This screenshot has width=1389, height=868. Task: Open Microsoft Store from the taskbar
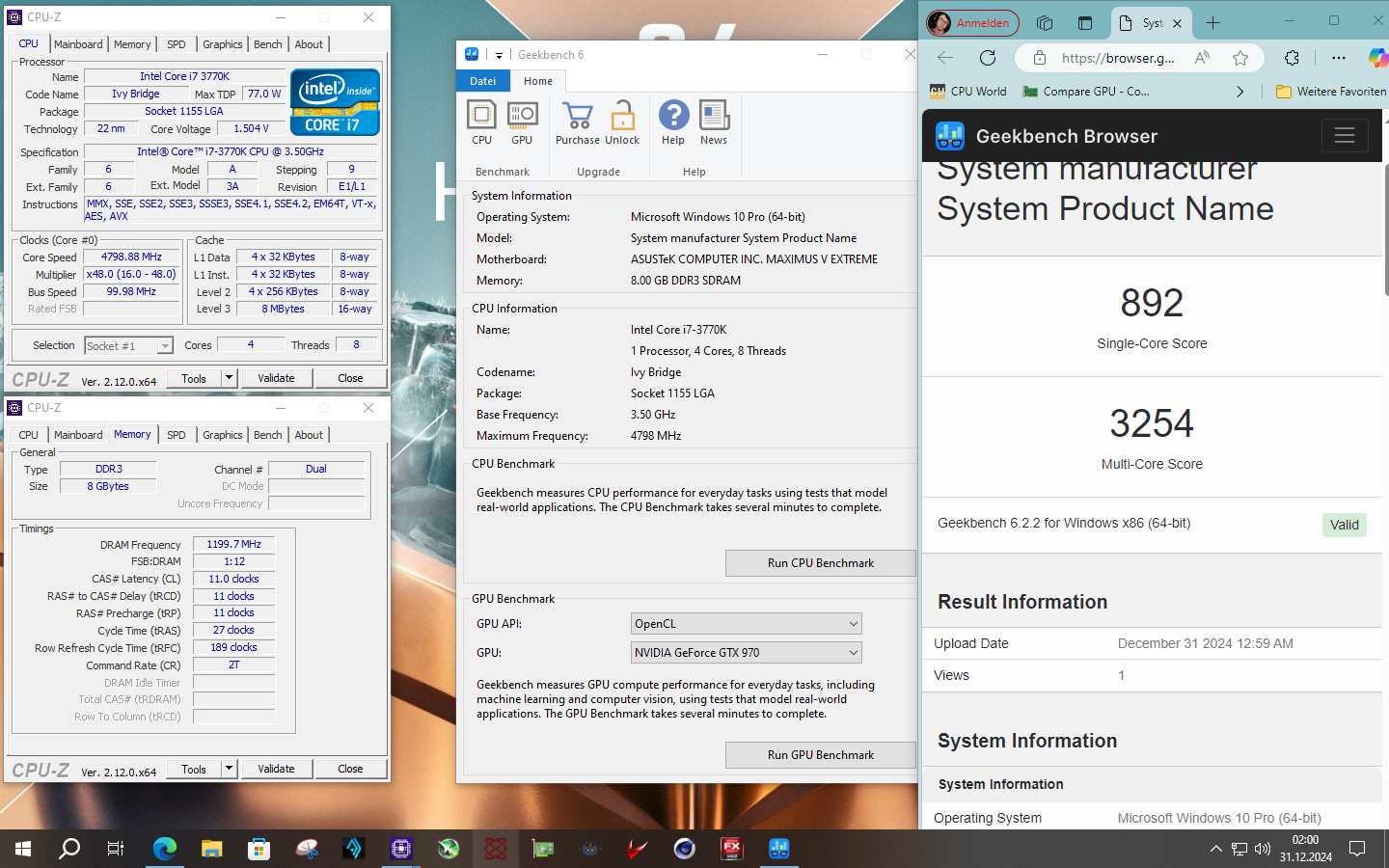(x=258, y=849)
